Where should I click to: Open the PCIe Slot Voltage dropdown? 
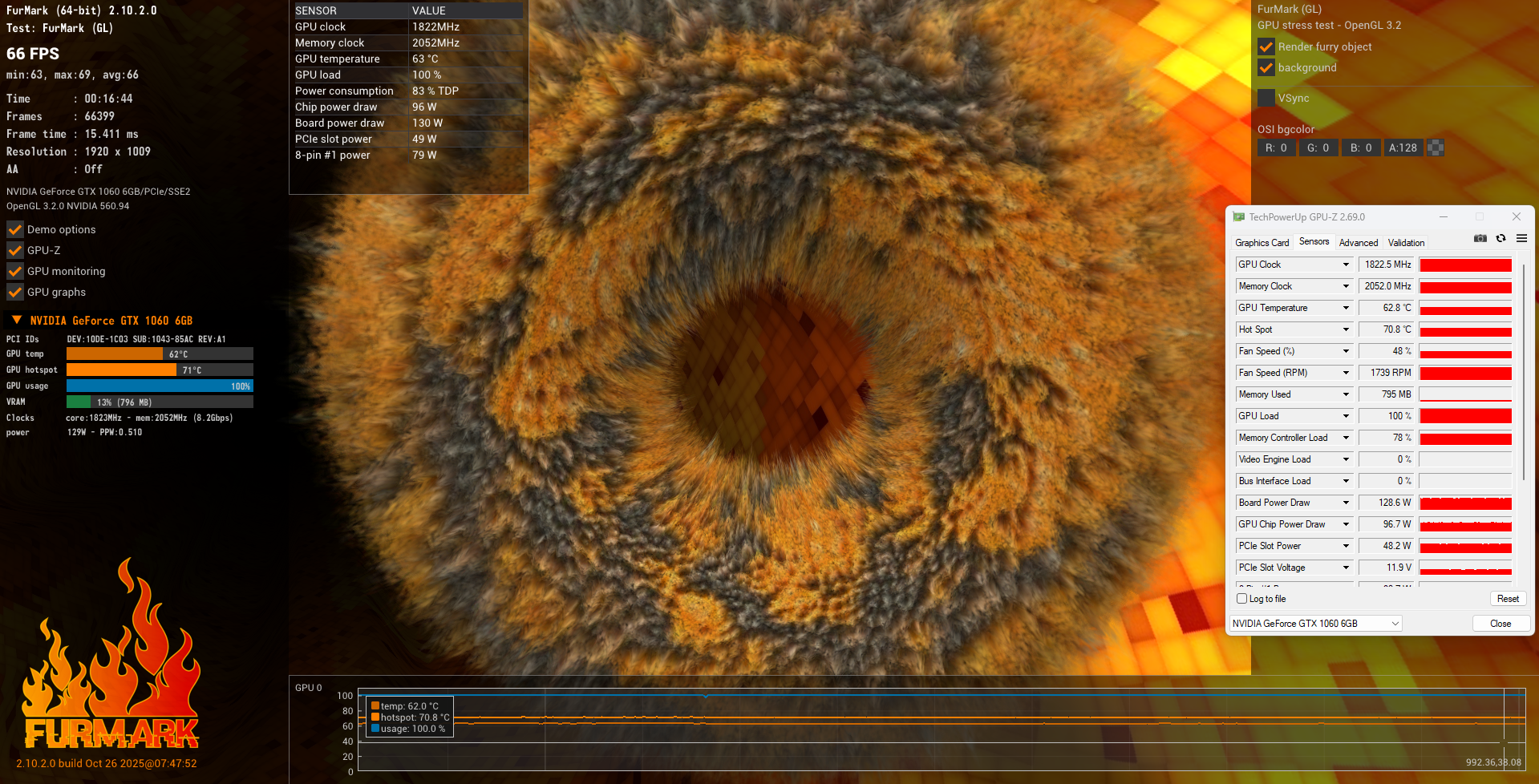1346,568
